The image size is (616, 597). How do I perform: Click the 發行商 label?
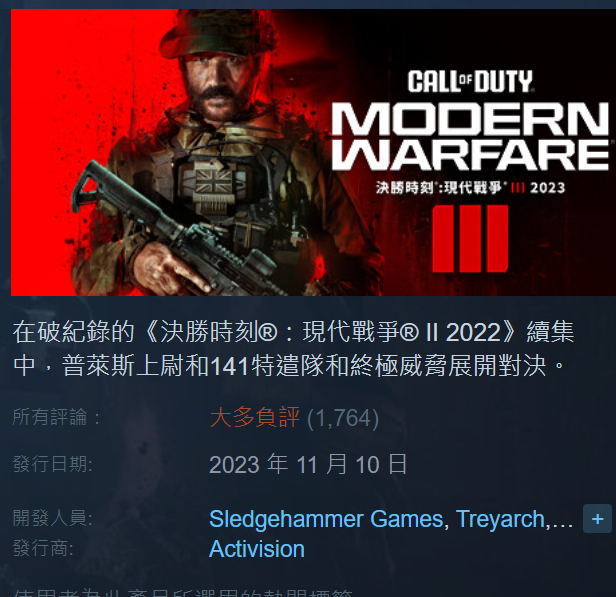tap(43, 548)
